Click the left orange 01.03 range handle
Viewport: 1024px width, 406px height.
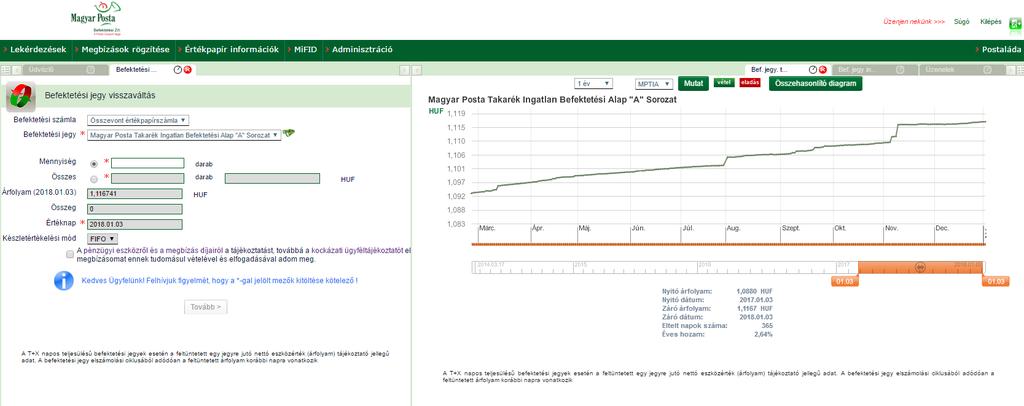pos(844,281)
